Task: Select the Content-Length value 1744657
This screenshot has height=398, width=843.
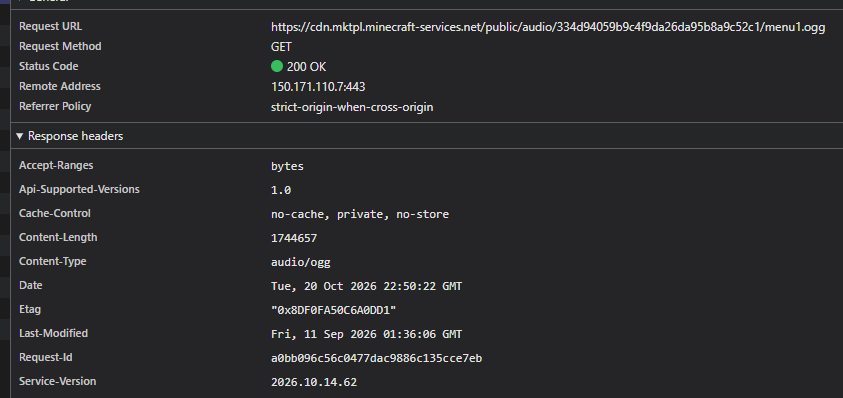Action: tap(294, 238)
